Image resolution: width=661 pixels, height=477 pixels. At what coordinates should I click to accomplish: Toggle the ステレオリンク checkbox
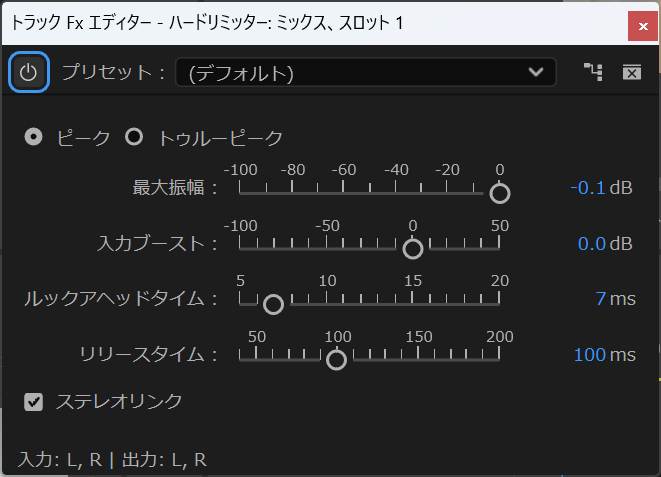coord(34,401)
